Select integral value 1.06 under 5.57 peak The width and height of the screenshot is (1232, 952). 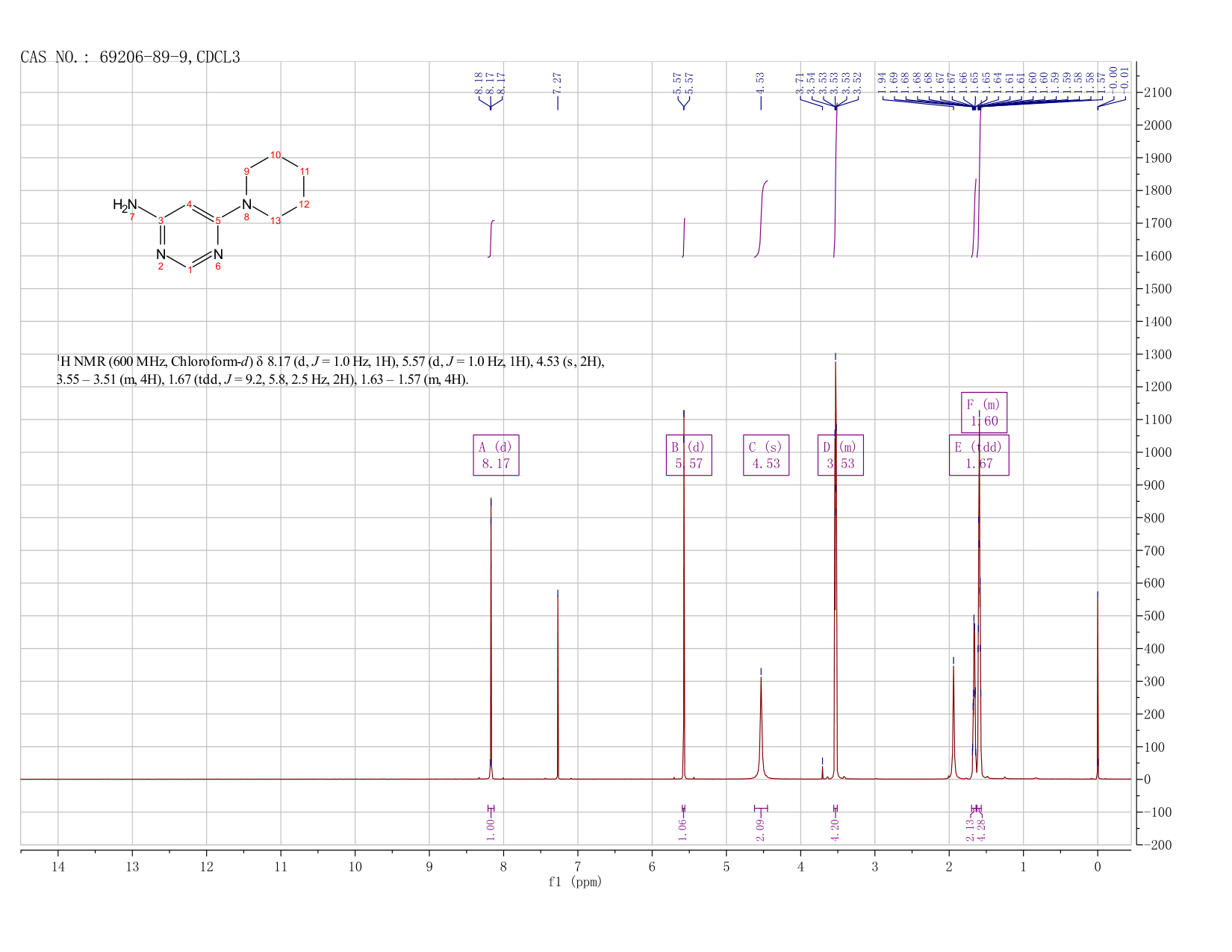coord(682,830)
